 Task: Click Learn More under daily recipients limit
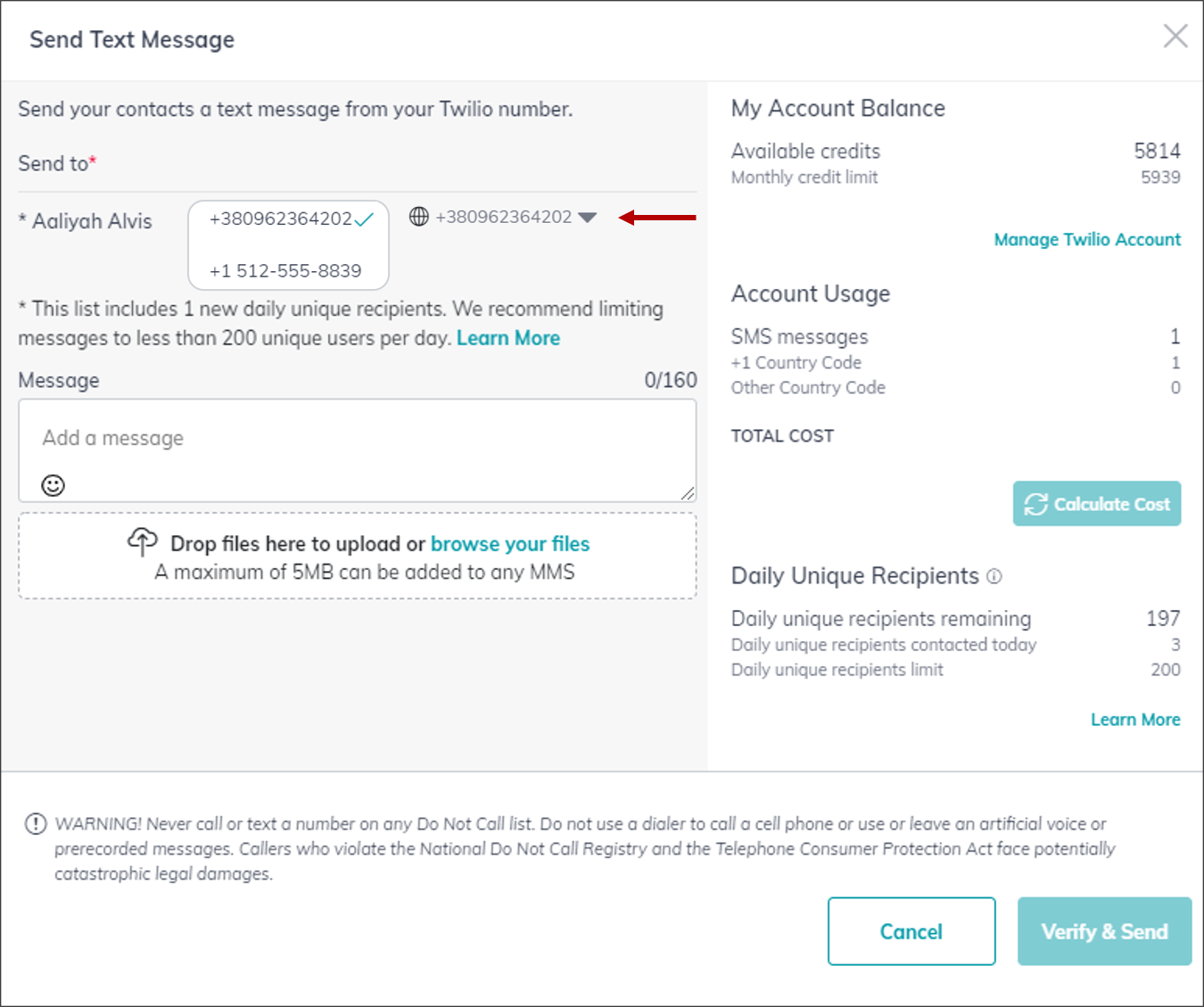click(1135, 719)
